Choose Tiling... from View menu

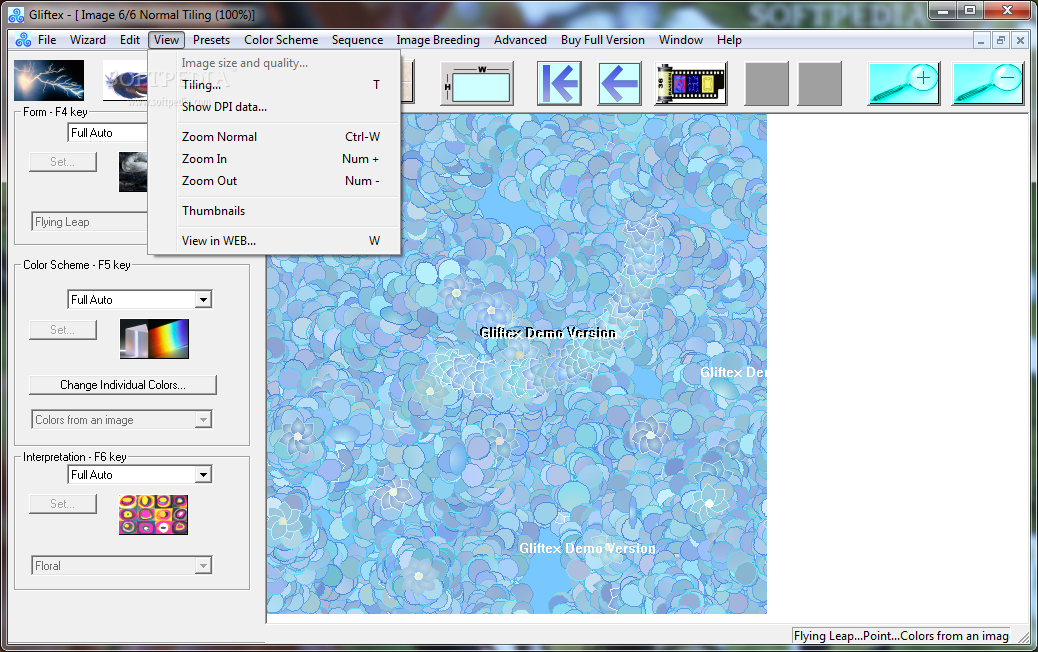[274, 85]
